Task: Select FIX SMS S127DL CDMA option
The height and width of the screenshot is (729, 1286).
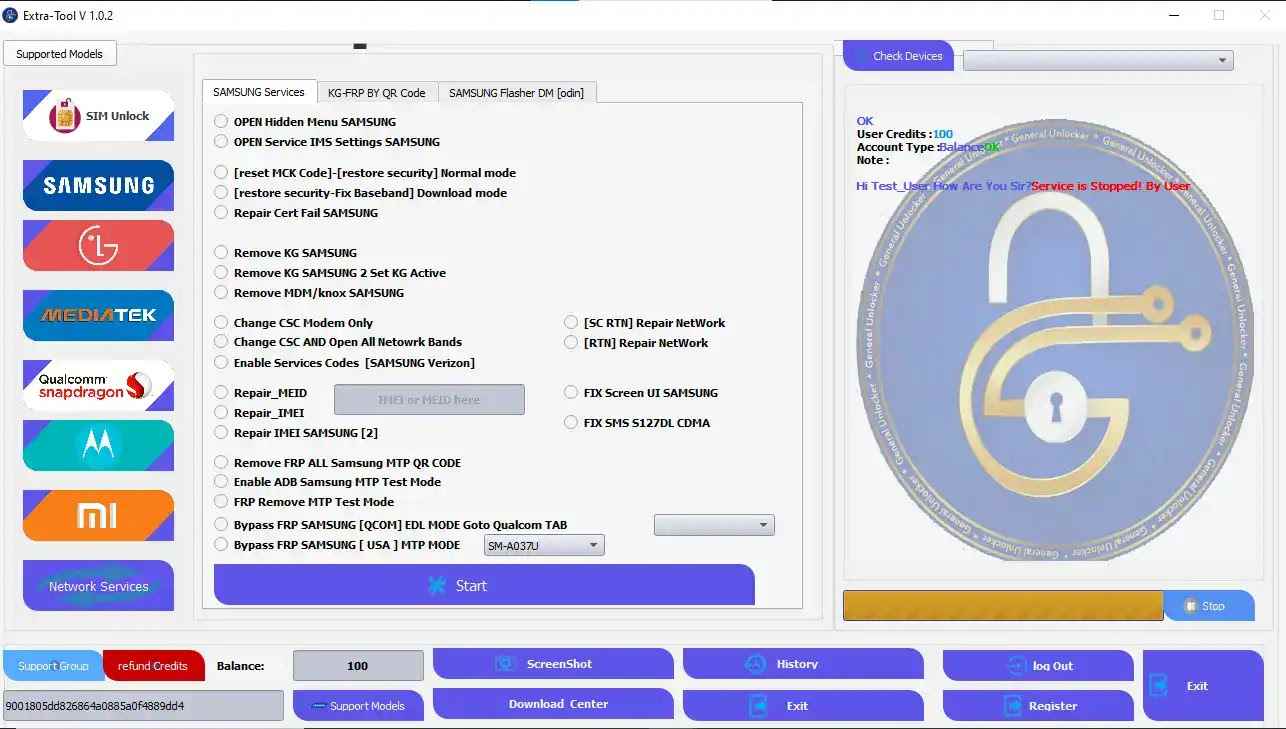Action: coord(571,422)
